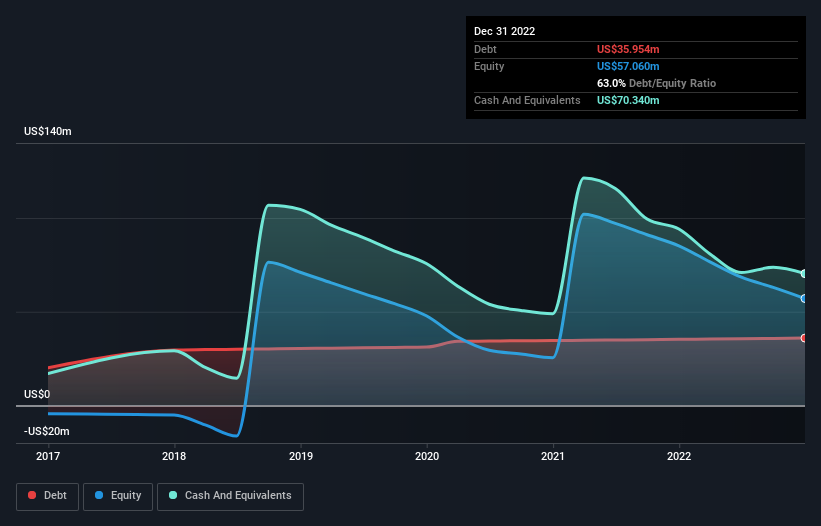
Task: Click the US$140m y-axis label
Action: pyautogui.click(x=48, y=131)
